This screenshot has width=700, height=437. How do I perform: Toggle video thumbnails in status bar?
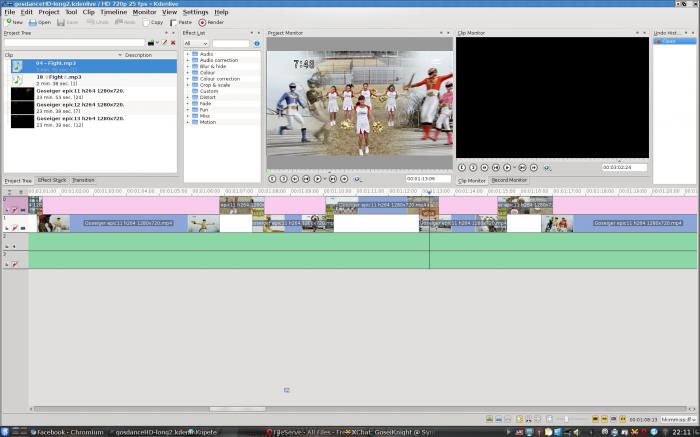[595, 419]
